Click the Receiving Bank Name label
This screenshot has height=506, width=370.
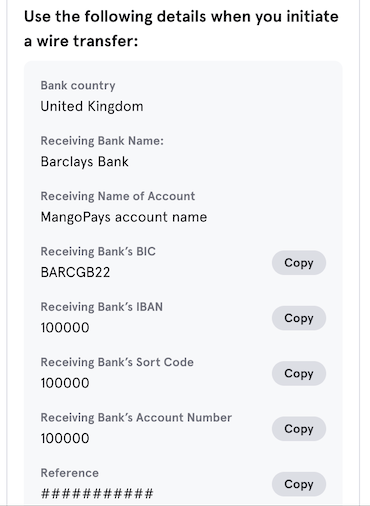[x=102, y=141]
